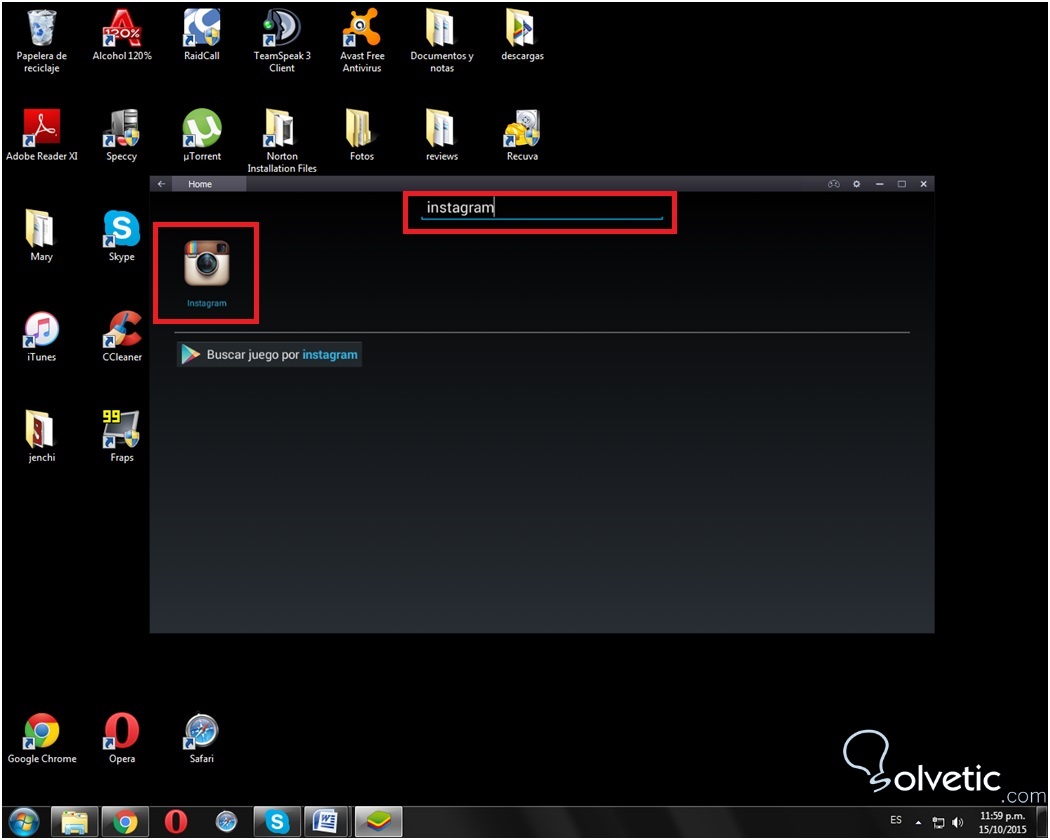Open Fotos folder on desktop

click(362, 135)
